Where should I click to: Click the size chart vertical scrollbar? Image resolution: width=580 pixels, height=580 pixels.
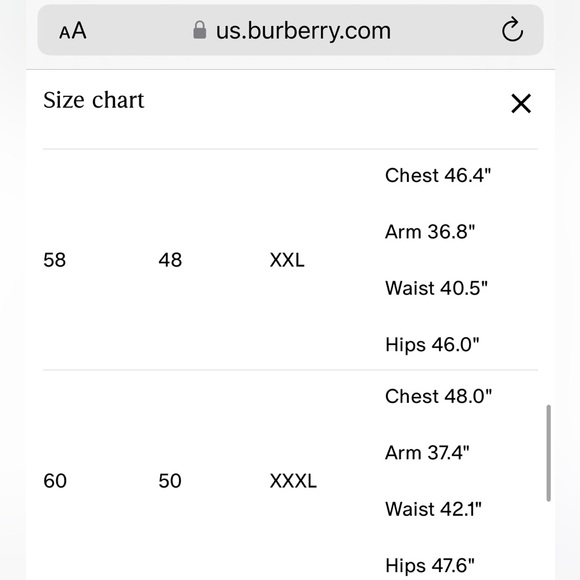[548, 453]
